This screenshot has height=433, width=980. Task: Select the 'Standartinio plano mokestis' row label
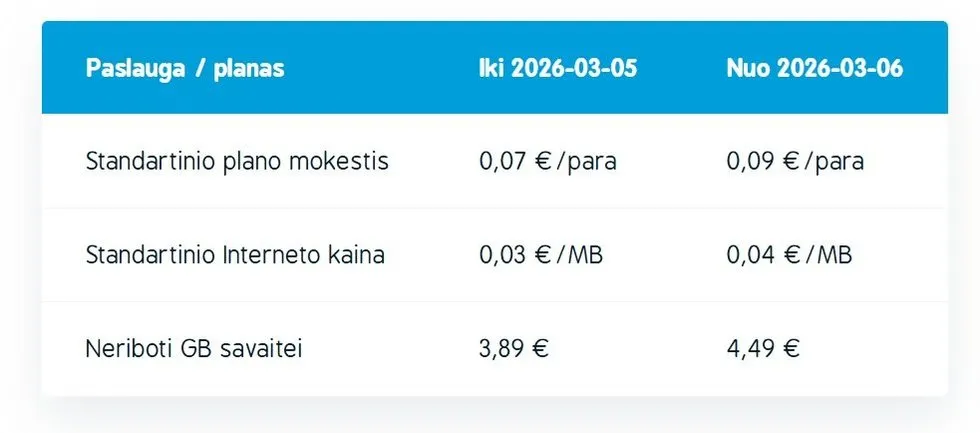pos(237,161)
